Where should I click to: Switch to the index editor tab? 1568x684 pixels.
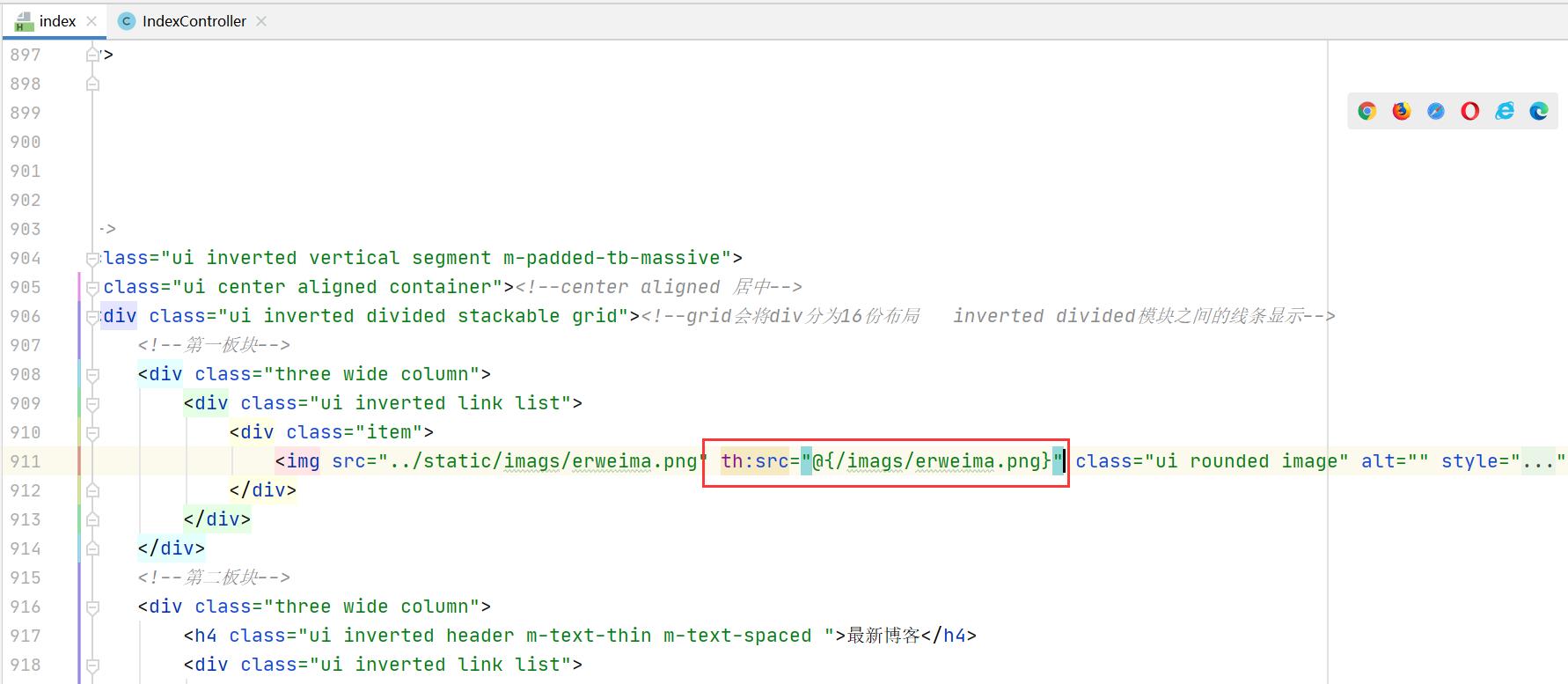pos(57,21)
